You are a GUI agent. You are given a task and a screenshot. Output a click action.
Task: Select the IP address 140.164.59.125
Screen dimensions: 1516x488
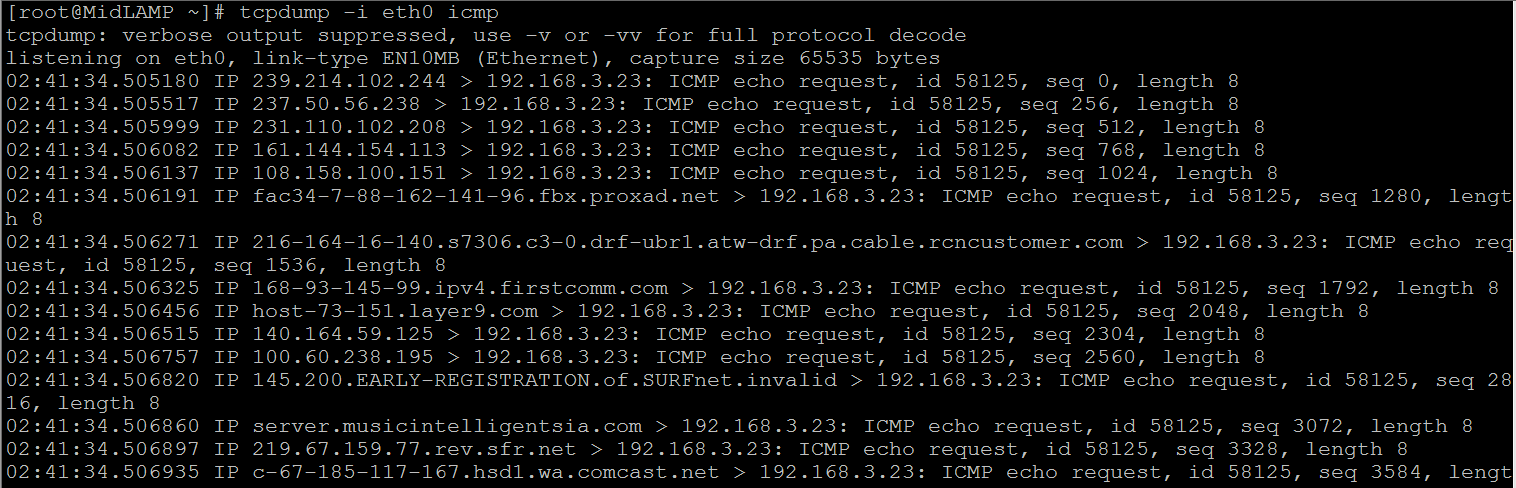click(343, 334)
